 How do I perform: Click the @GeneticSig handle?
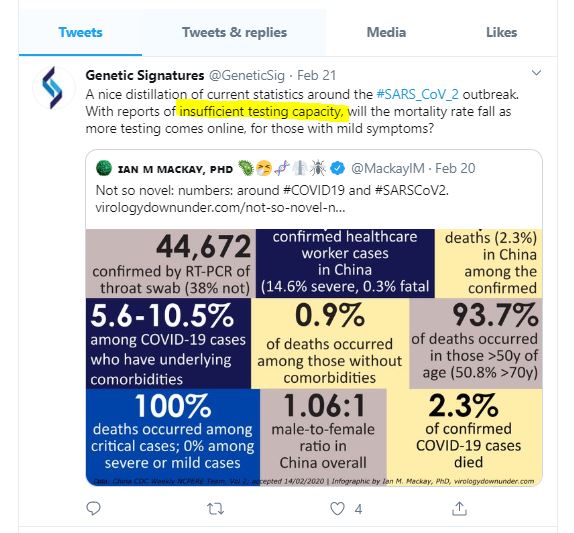(x=246, y=75)
